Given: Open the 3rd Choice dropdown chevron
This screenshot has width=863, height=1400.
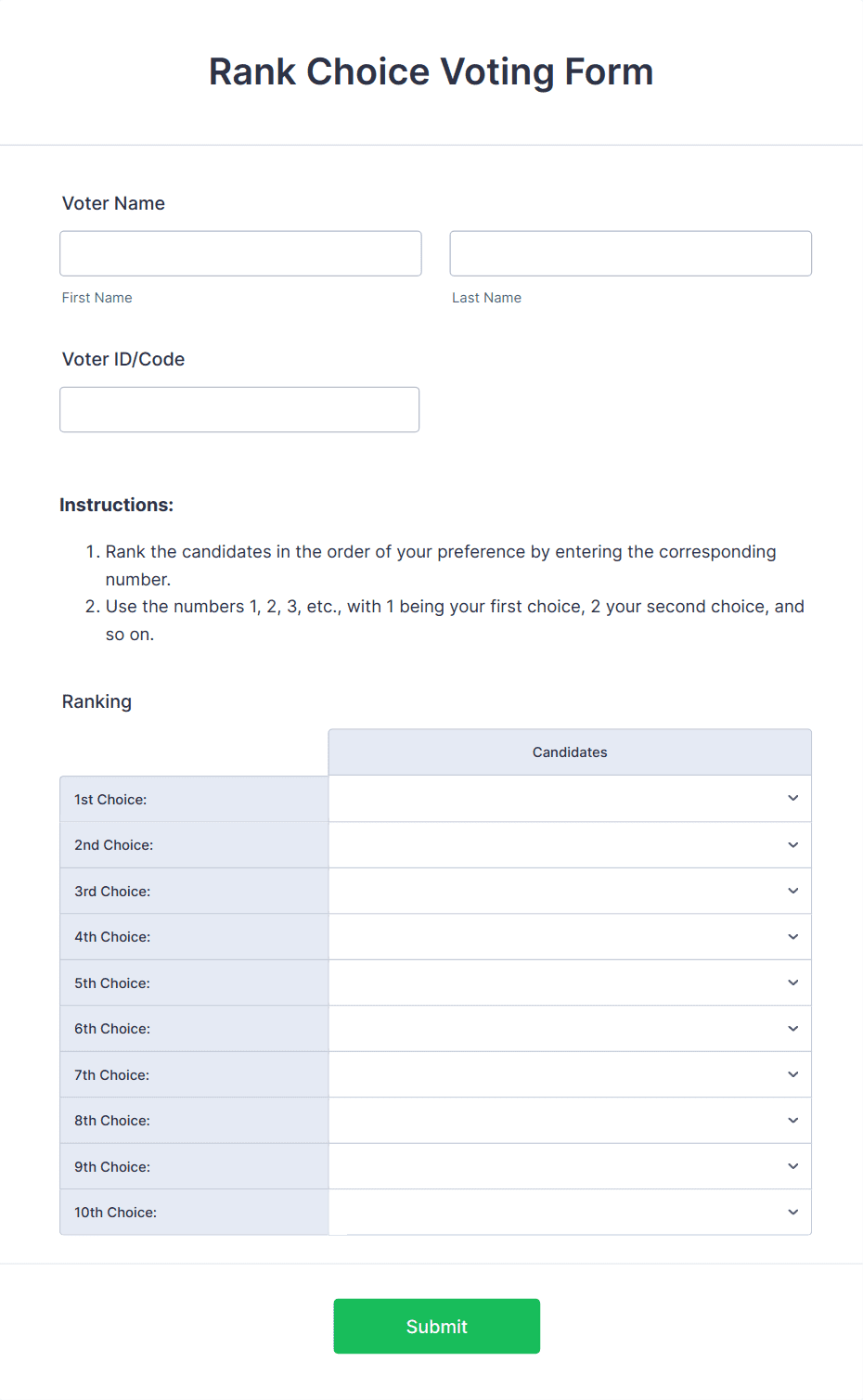Looking at the screenshot, I should click(792, 891).
